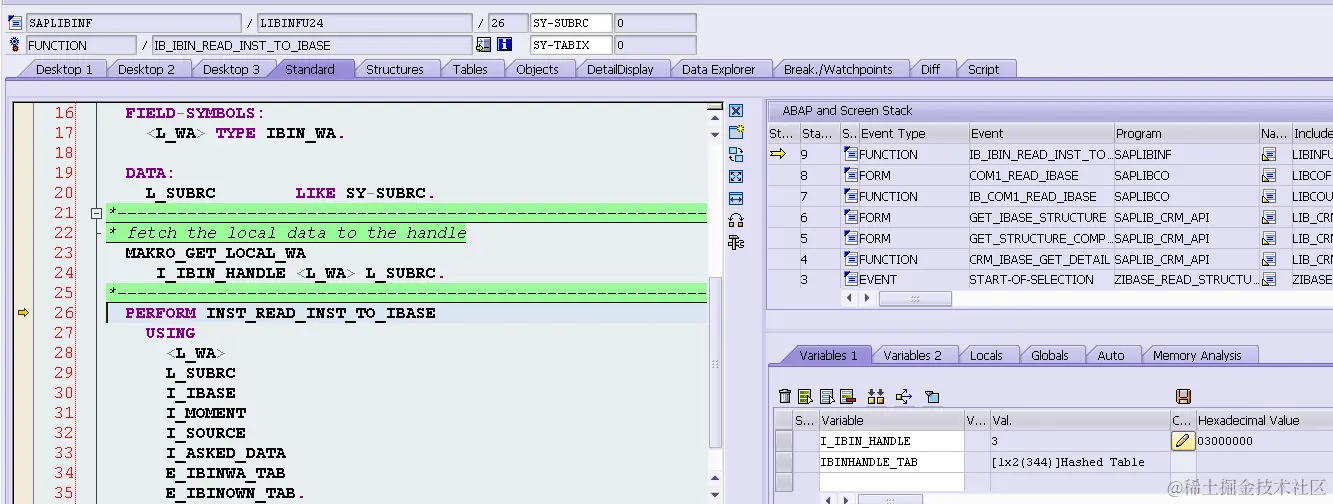The width and height of the screenshot is (1333, 504).
Task: Click the arrow export icon in variables toolbar
Action: (x=904, y=397)
